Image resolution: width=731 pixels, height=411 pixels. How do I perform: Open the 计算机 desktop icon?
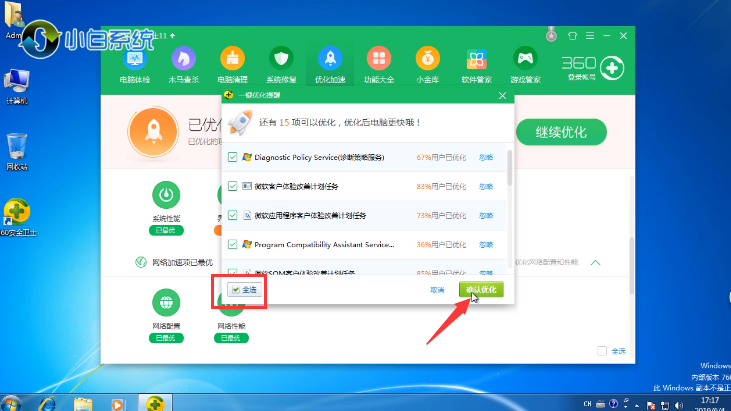17,87
